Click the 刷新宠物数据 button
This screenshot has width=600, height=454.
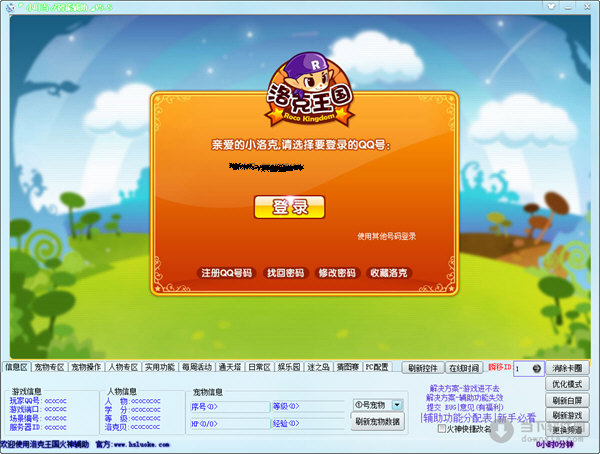click(377, 421)
